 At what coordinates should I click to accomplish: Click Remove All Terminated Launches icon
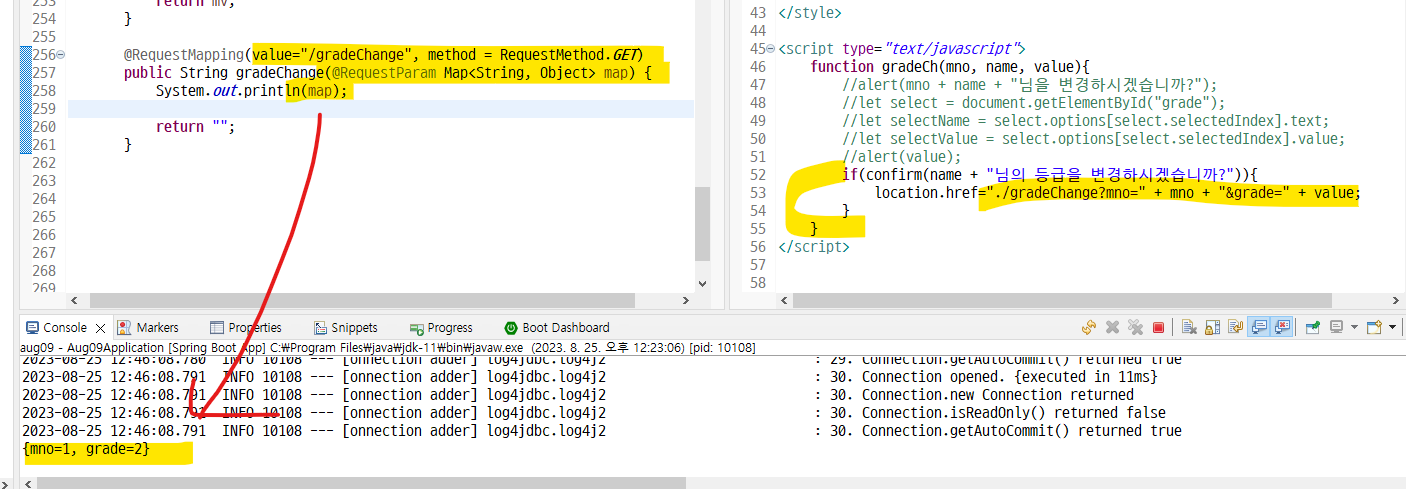[1135, 327]
